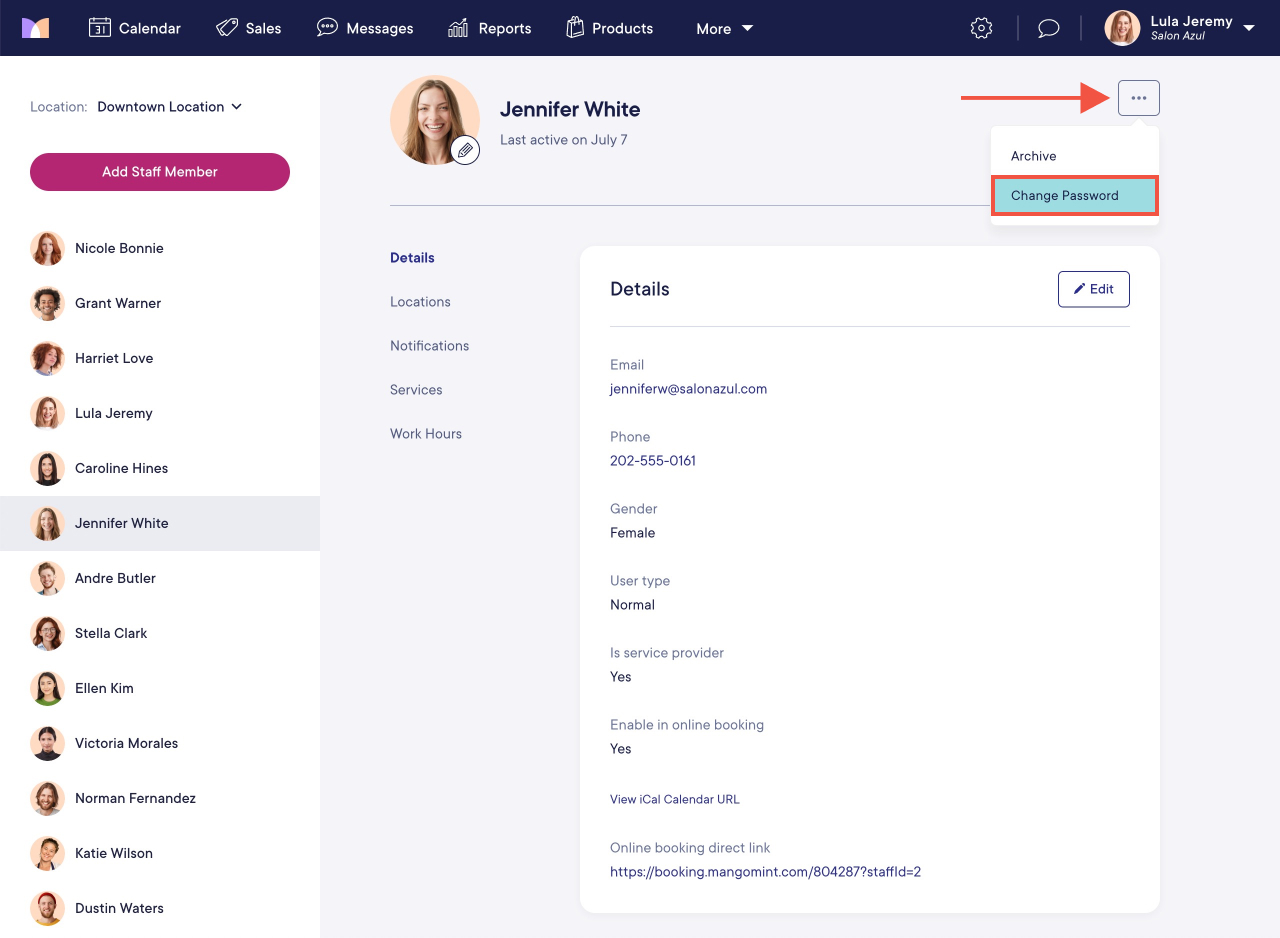Screen dimensions: 1280x938
Task: Select Change Password from the menu
Action: (1063, 195)
